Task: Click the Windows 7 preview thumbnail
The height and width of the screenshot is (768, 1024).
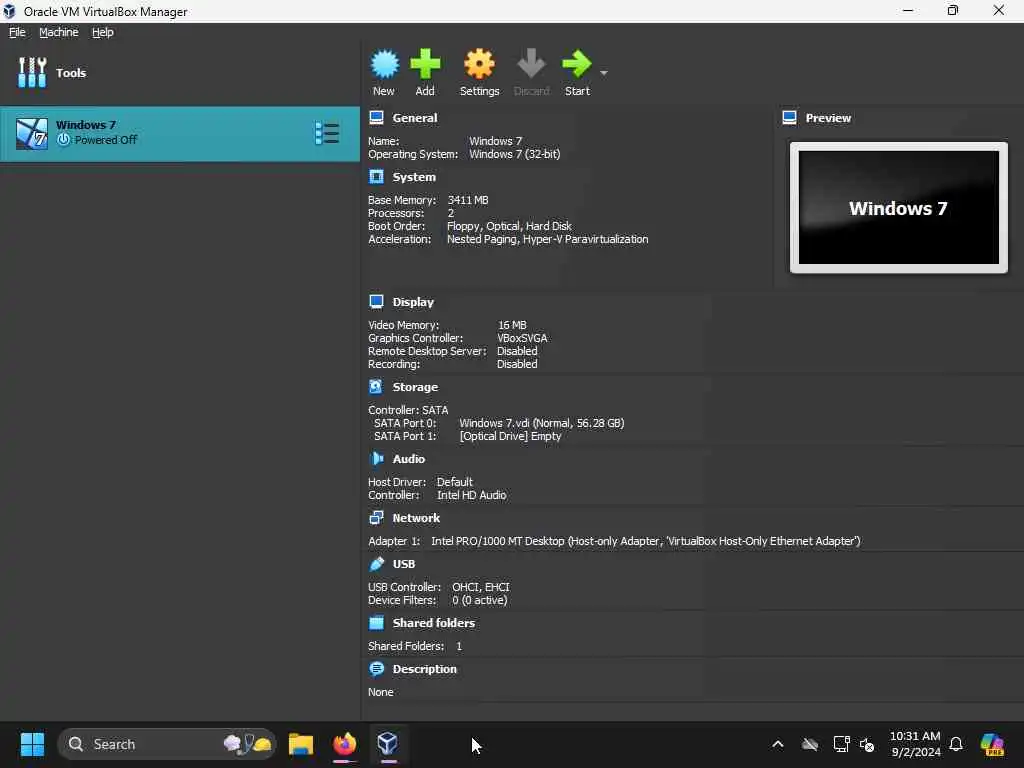Action: coord(899,208)
